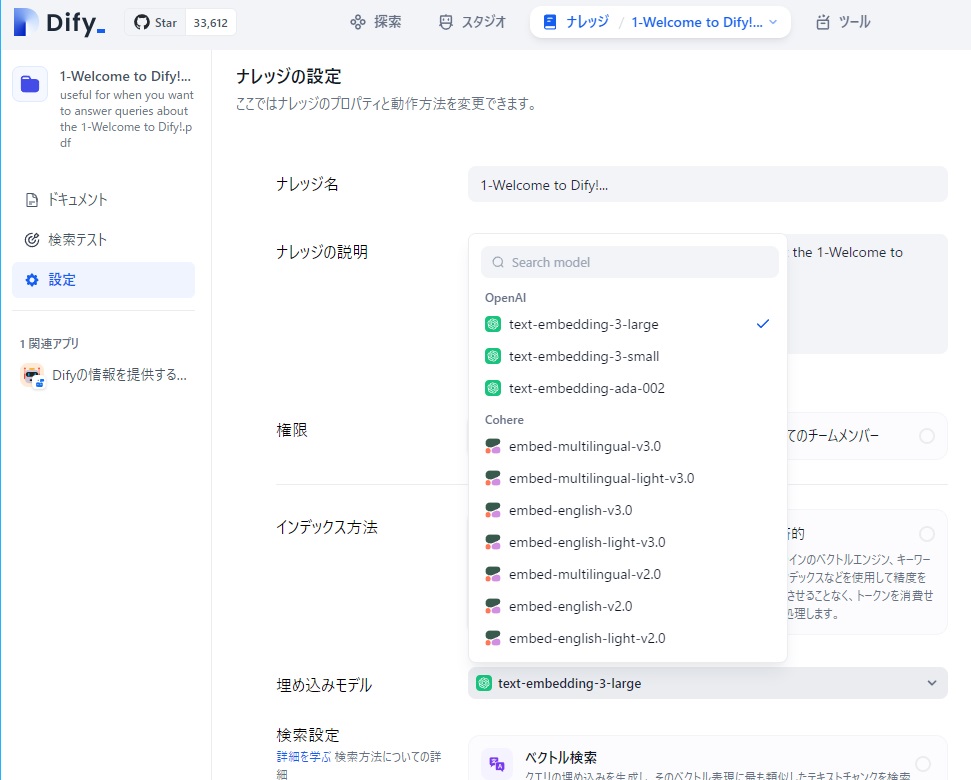The height and width of the screenshot is (780, 971).
Task: Click the インデックス方法 label
Action: 327,527
